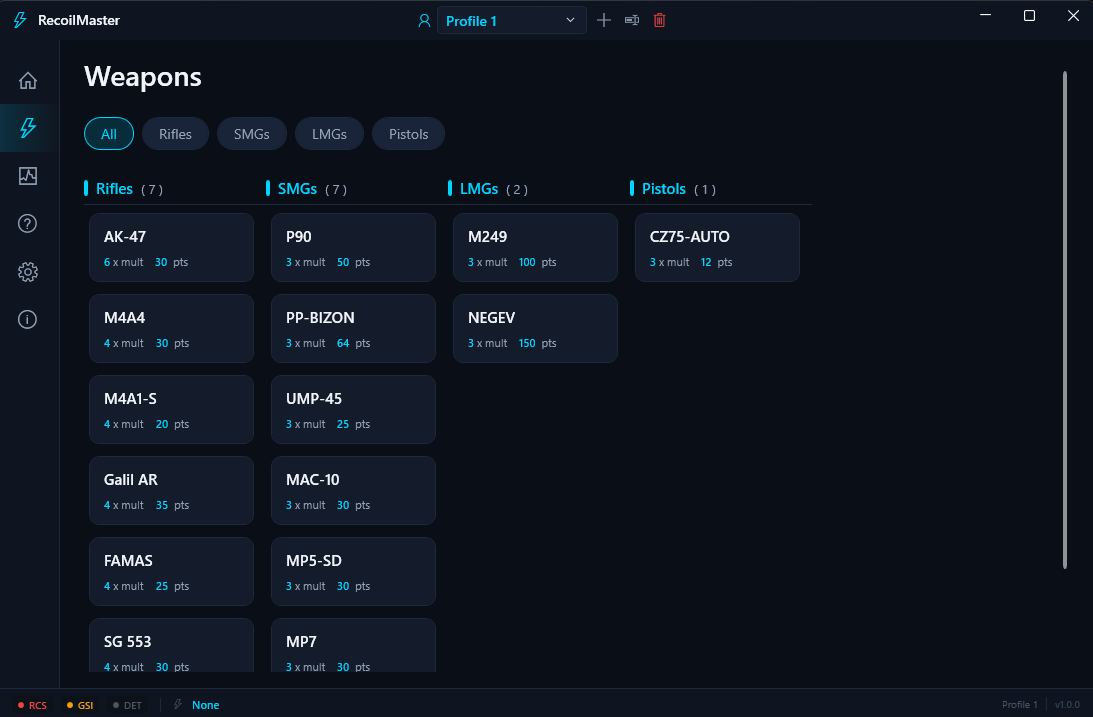Open Settings gear in sidebar
This screenshot has width=1093, height=717.
point(28,272)
